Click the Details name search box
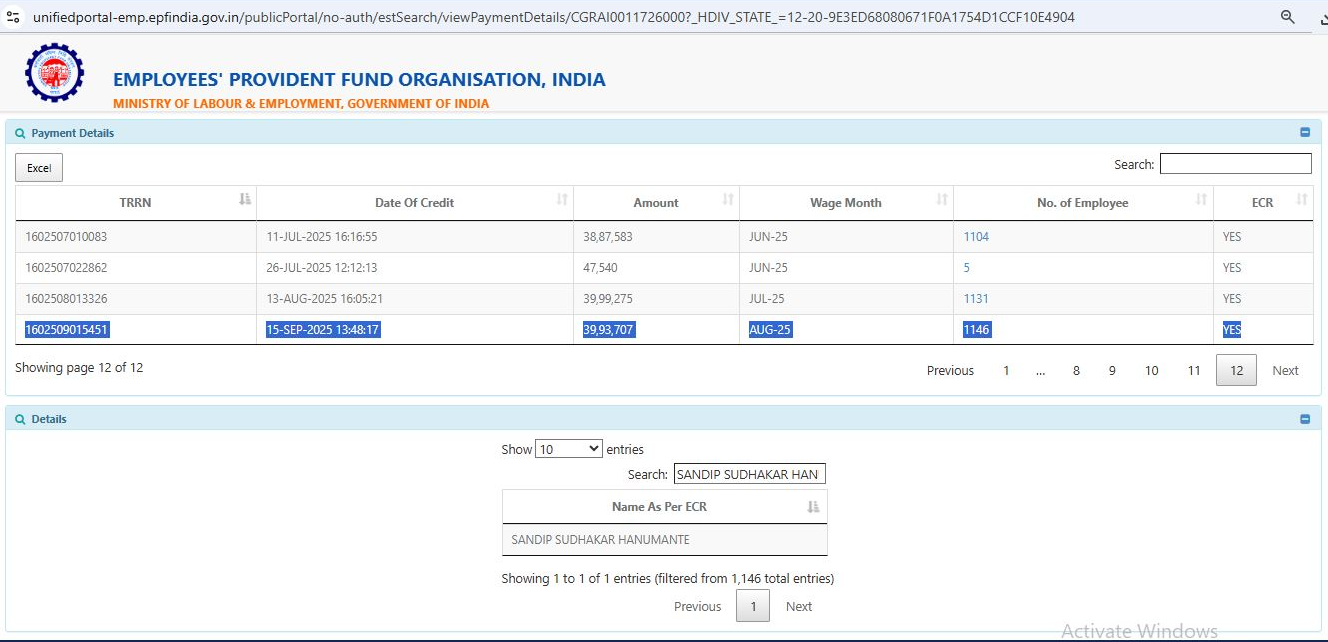This screenshot has width=1328, height=642. [749, 474]
